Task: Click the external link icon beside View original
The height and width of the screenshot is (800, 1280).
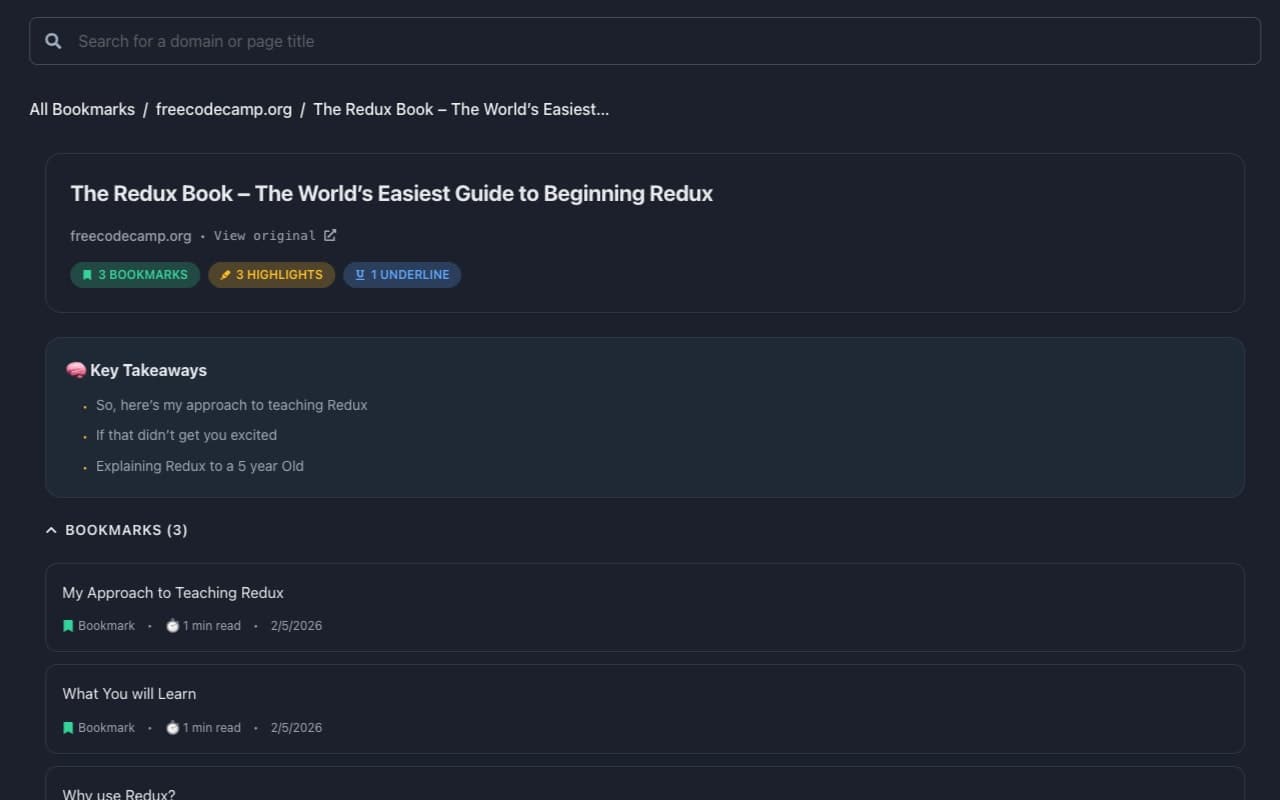Action: (x=330, y=234)
